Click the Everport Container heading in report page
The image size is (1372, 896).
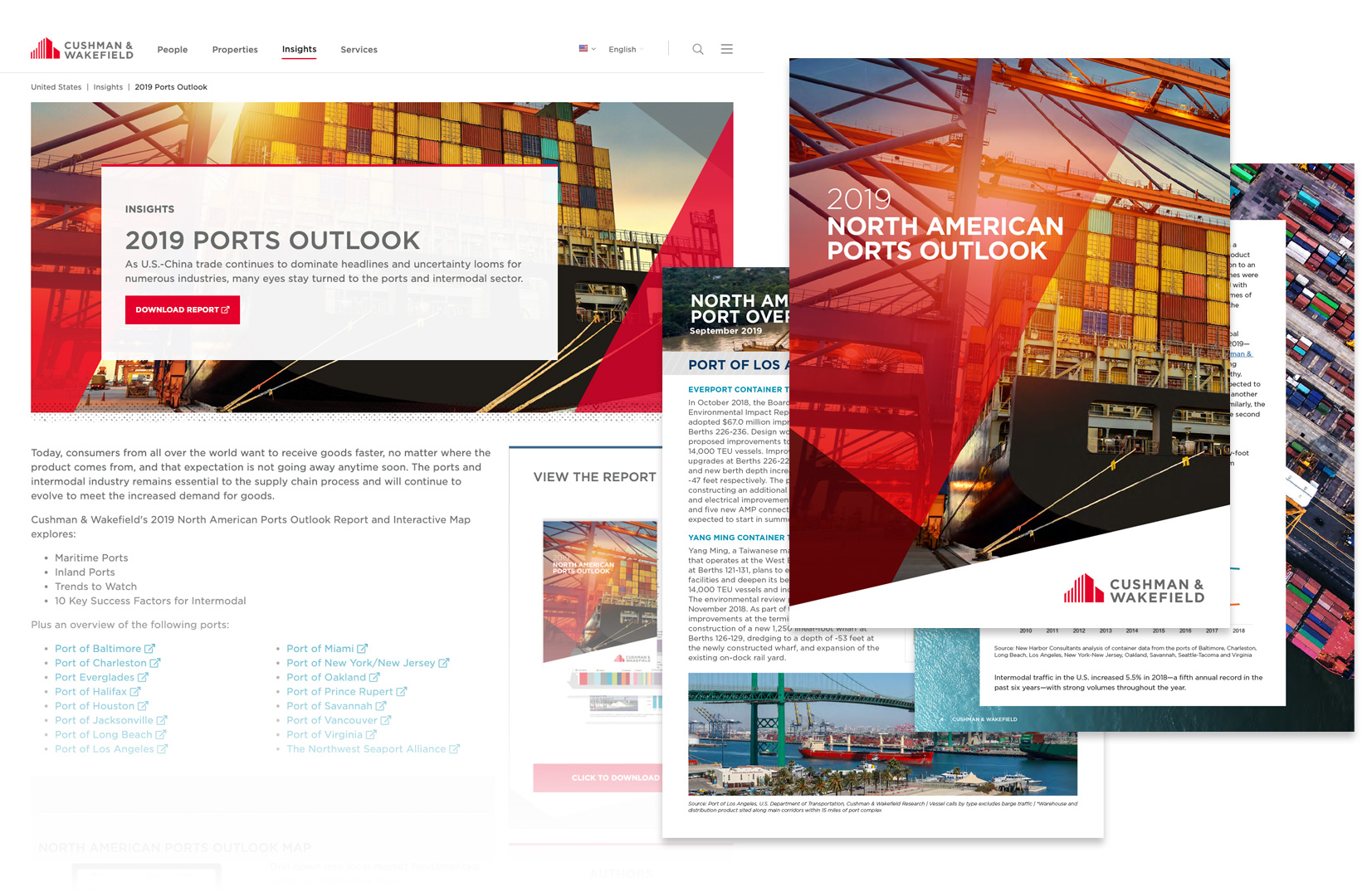738,389
